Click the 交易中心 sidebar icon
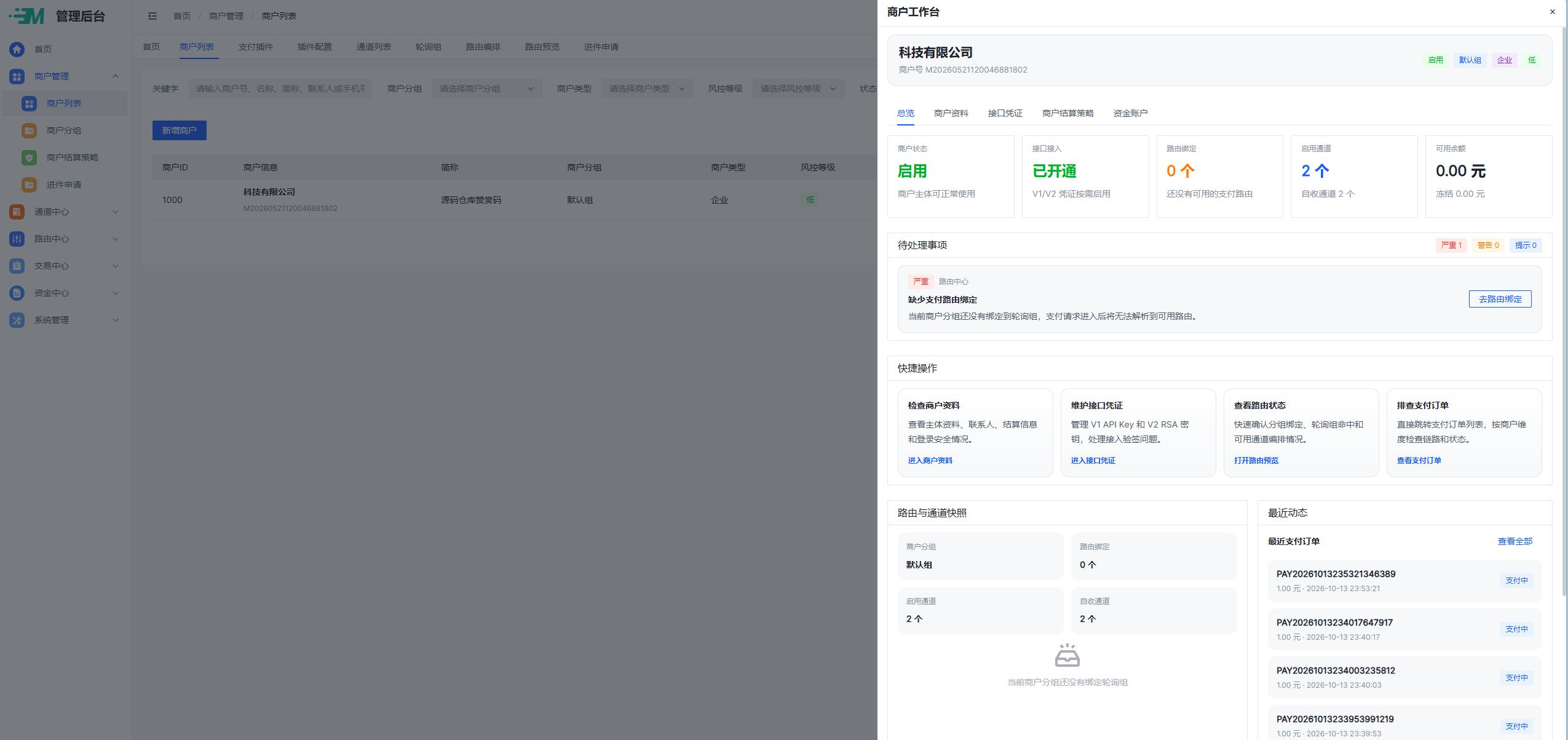Screen dimensions: 1568x740 (17, 266)
